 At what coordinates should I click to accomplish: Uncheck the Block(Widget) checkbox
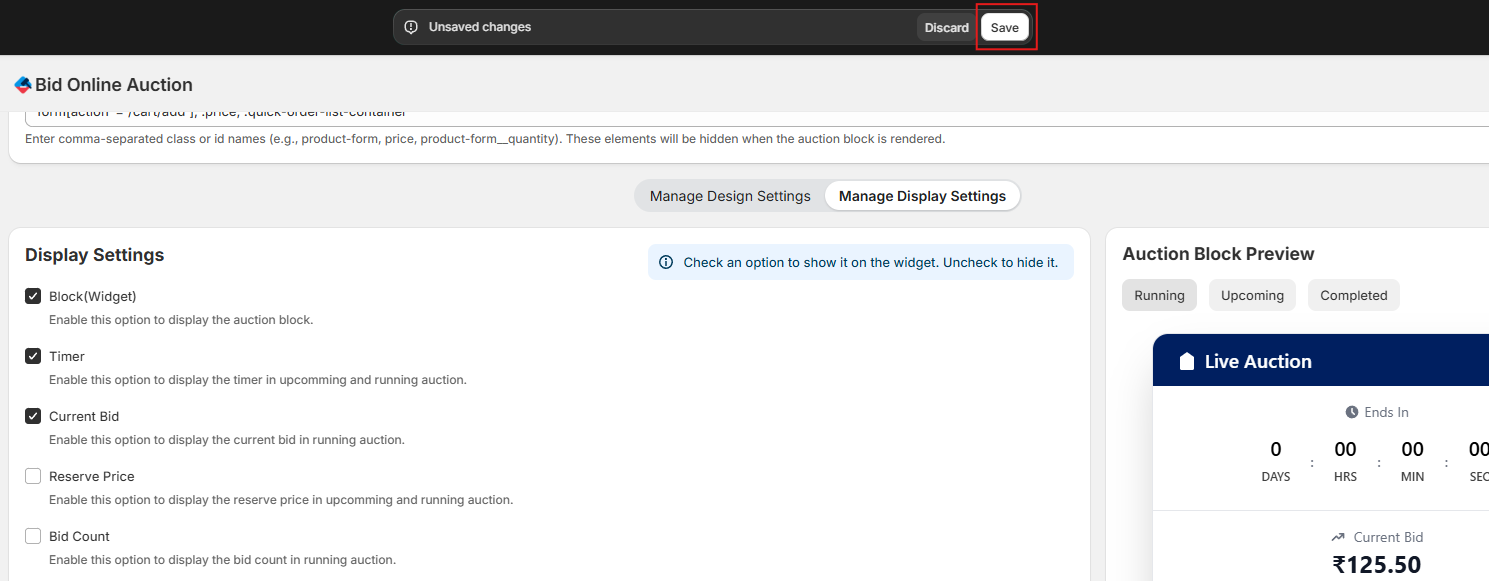[x=33, y=296]
